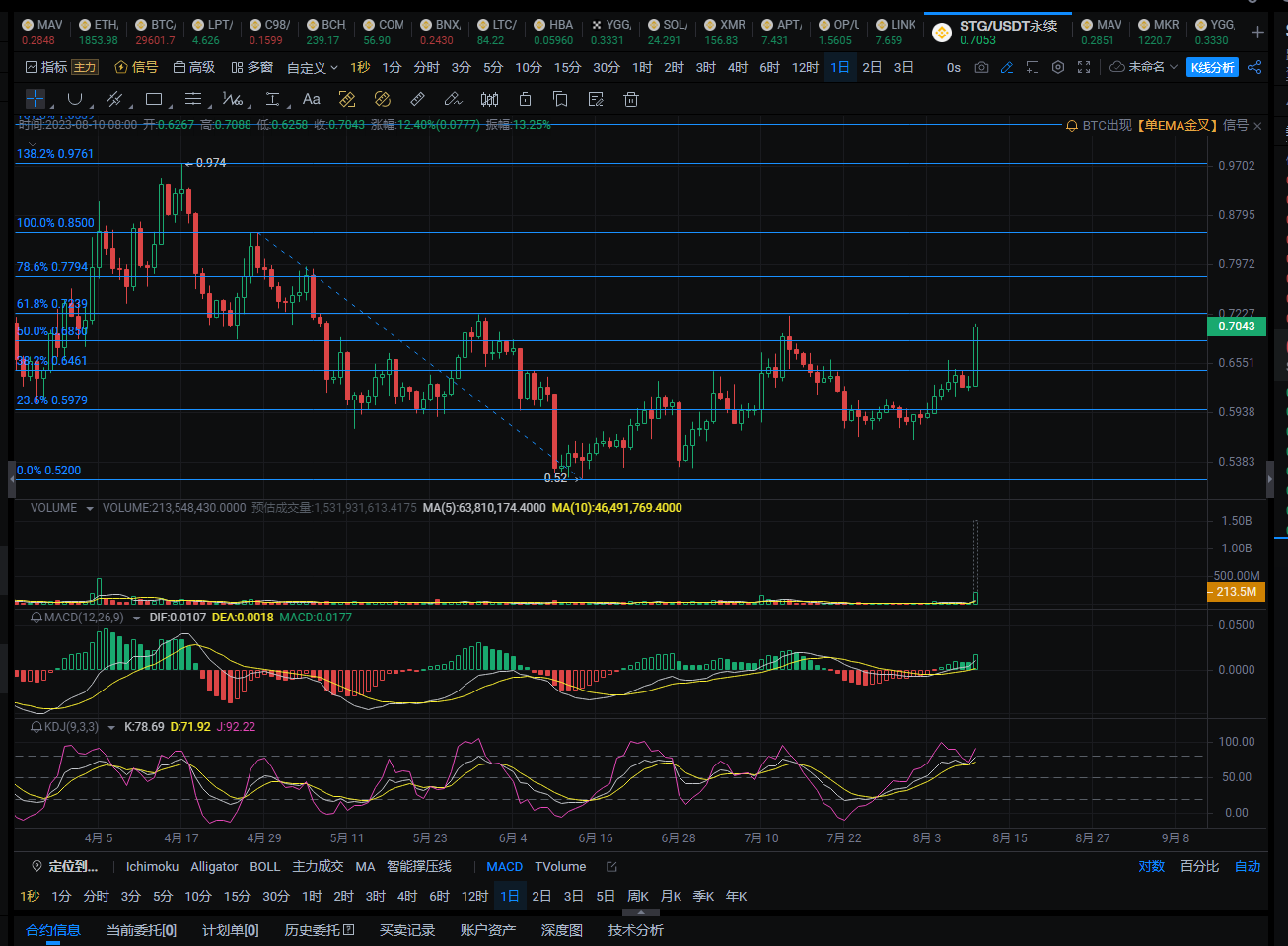Open chart settings hexagon icon
Screen dimensions: 1288x946
pyautogui.click(x=1058, y=67)
